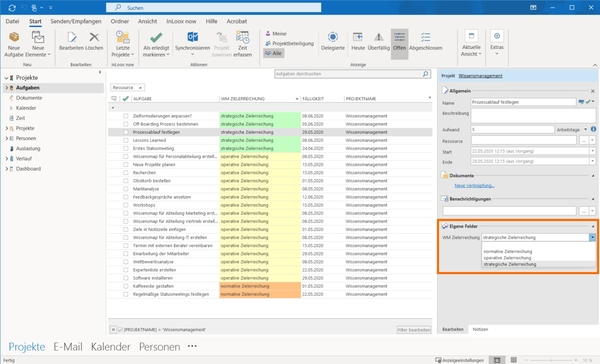Check the box for Off-Boarding Prozess bestimmen
The height and width of the screenshot is (364, 600).
point(126,124)
